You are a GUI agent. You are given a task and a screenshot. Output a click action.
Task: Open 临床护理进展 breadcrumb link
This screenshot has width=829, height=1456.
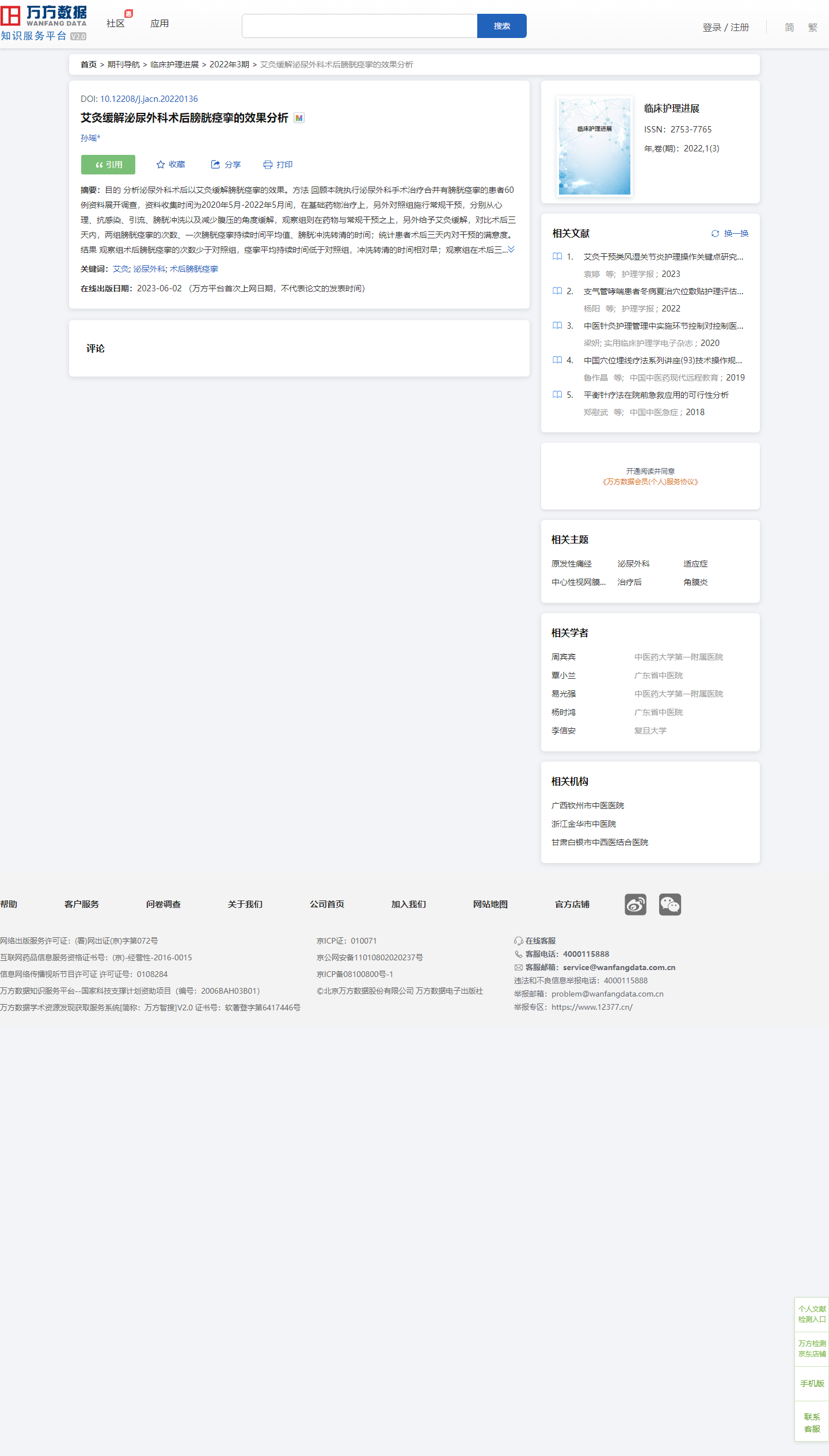pyautogui.click(x=174, y=64)
